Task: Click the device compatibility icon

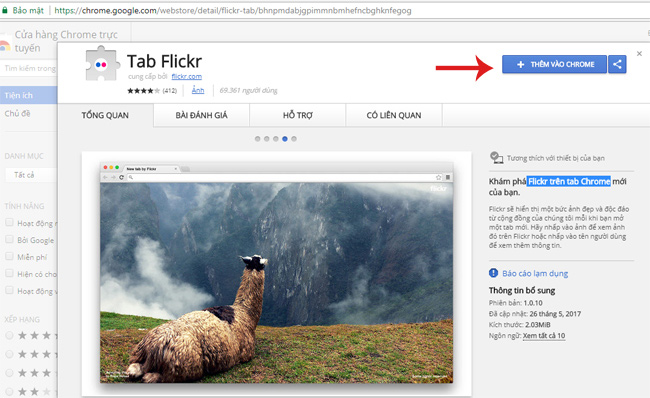Action: [x=496, y=158]
